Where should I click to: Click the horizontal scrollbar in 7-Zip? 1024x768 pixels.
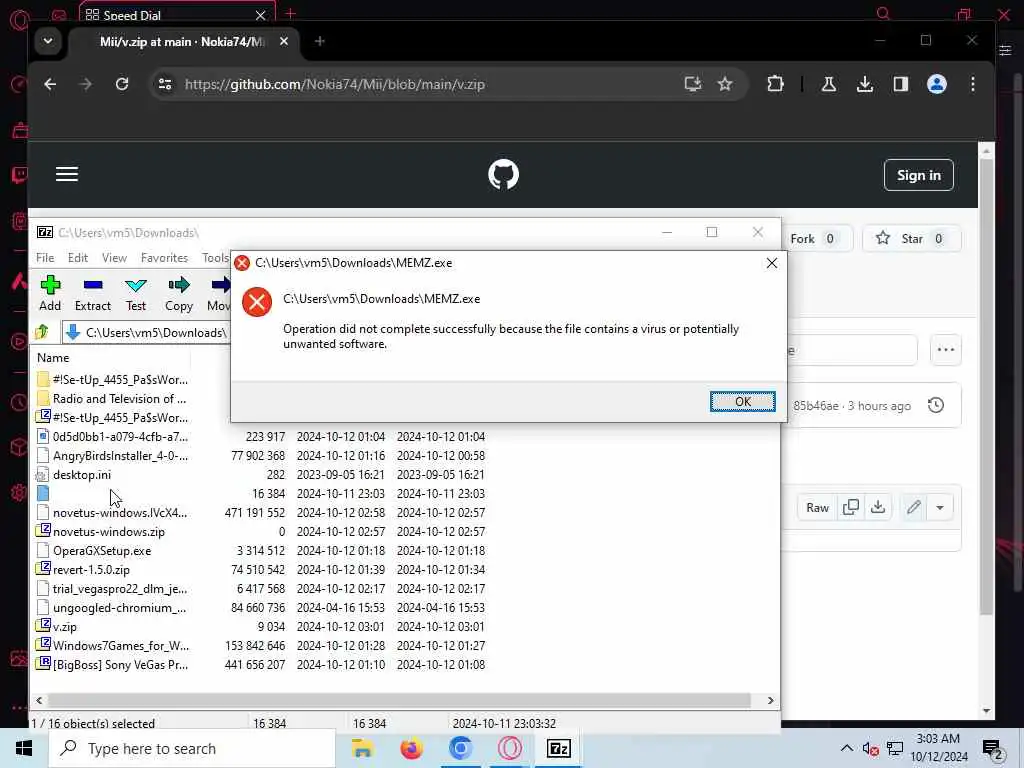(x=399, y=700)
